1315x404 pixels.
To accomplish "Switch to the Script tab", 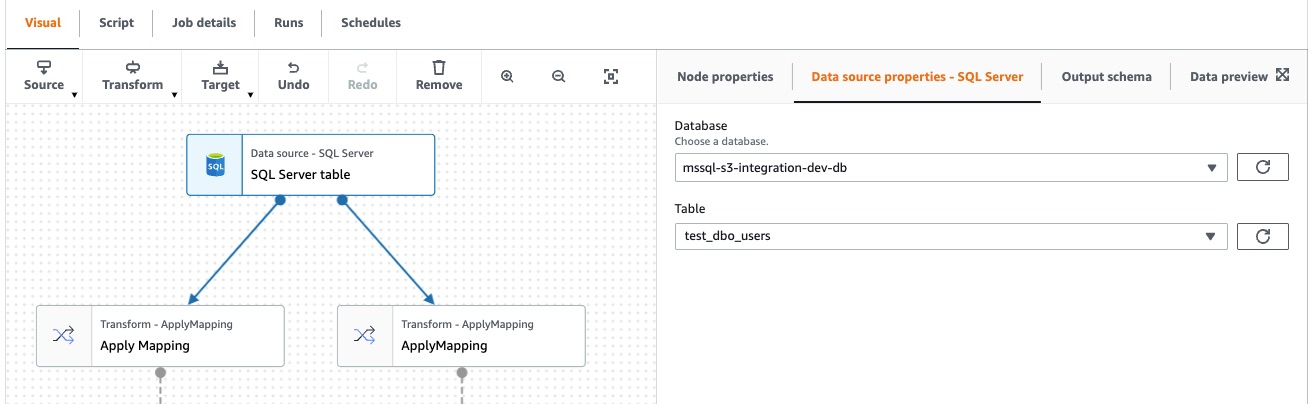I will tap(116, 23).
